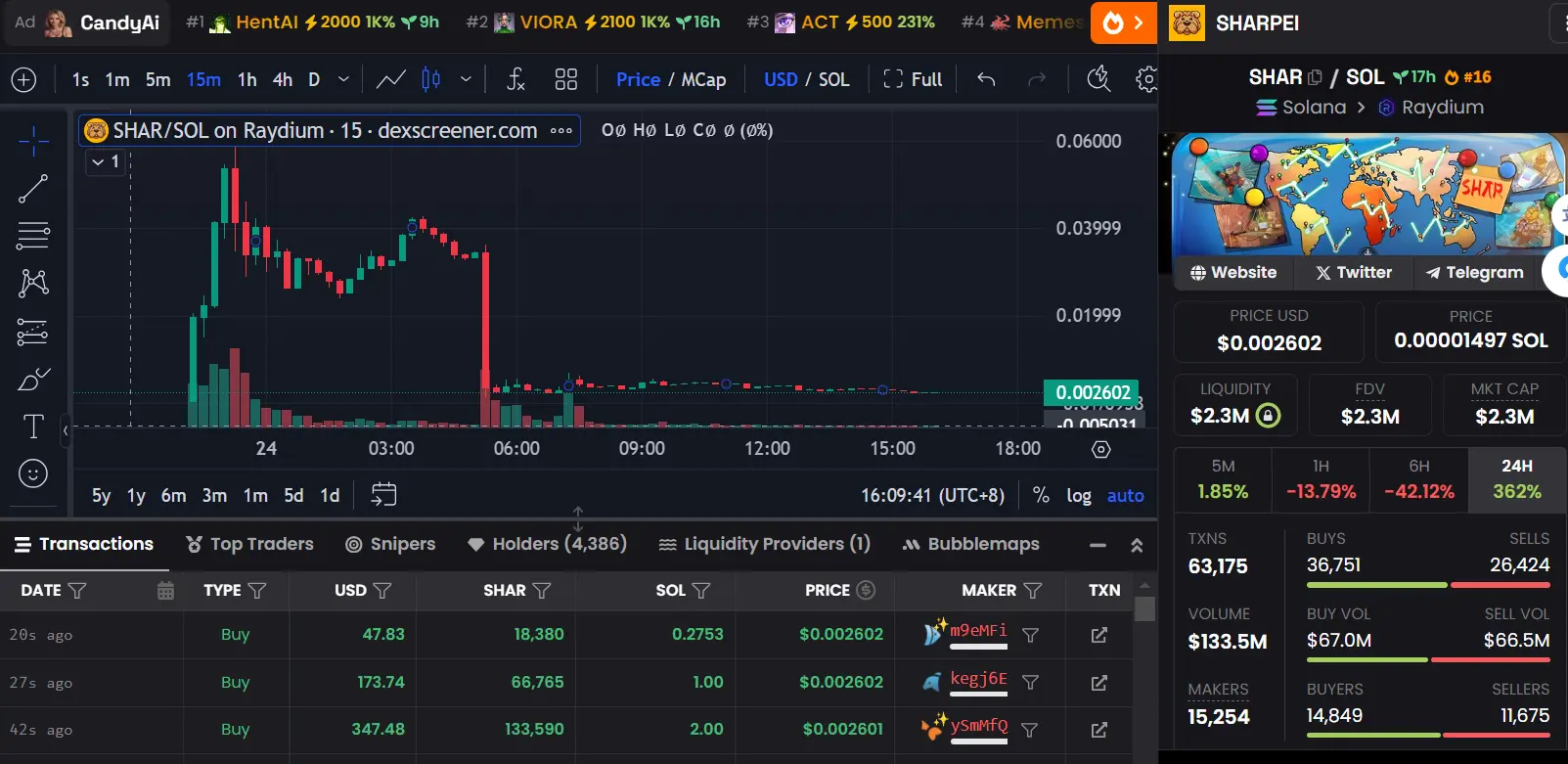Image resolution: width=1568 pixels, height=764 pixels.
Task: Open the Transactions tab
Action: [x=84, y=544]
